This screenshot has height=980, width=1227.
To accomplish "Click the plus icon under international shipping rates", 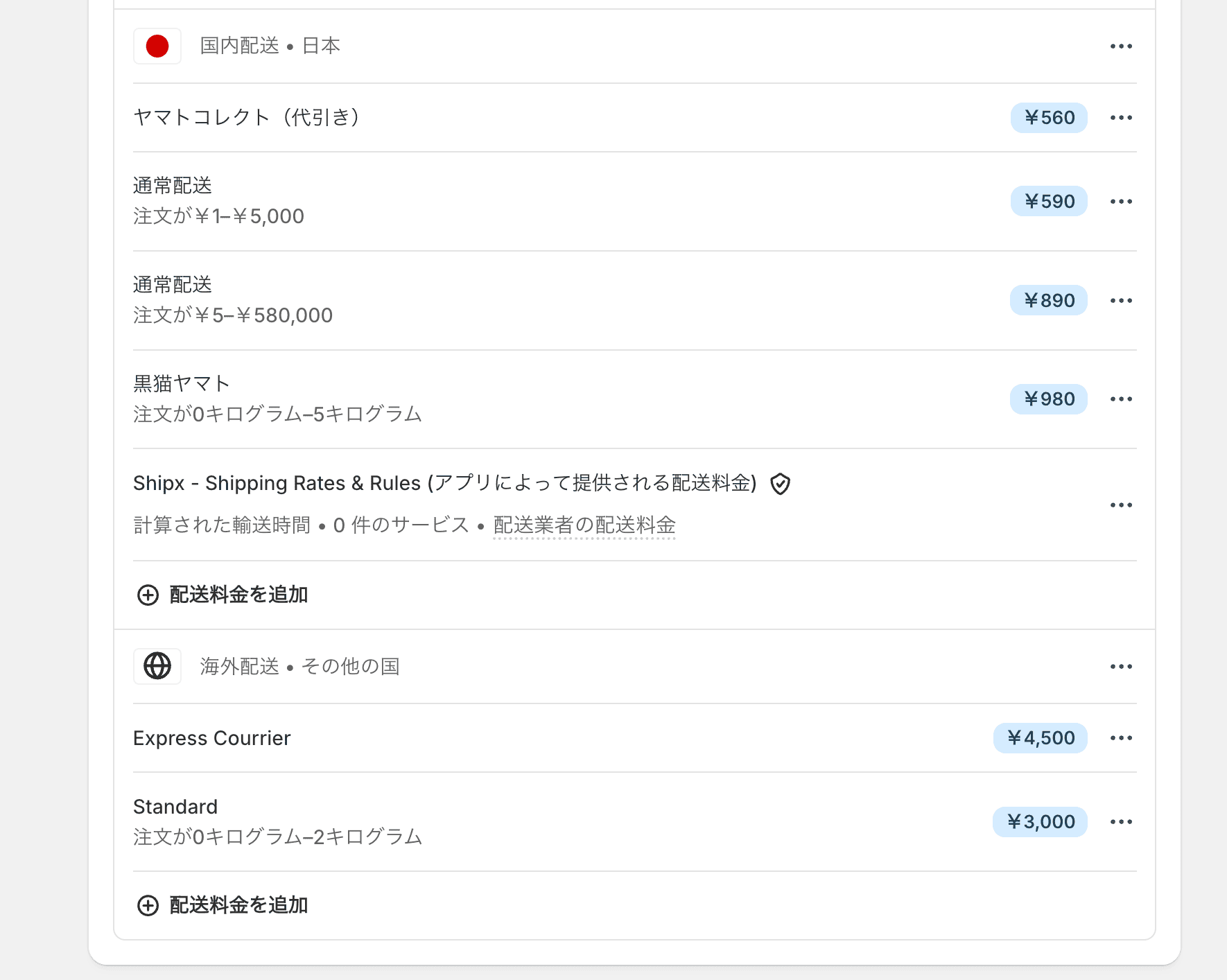I will (x=147, y=905).
